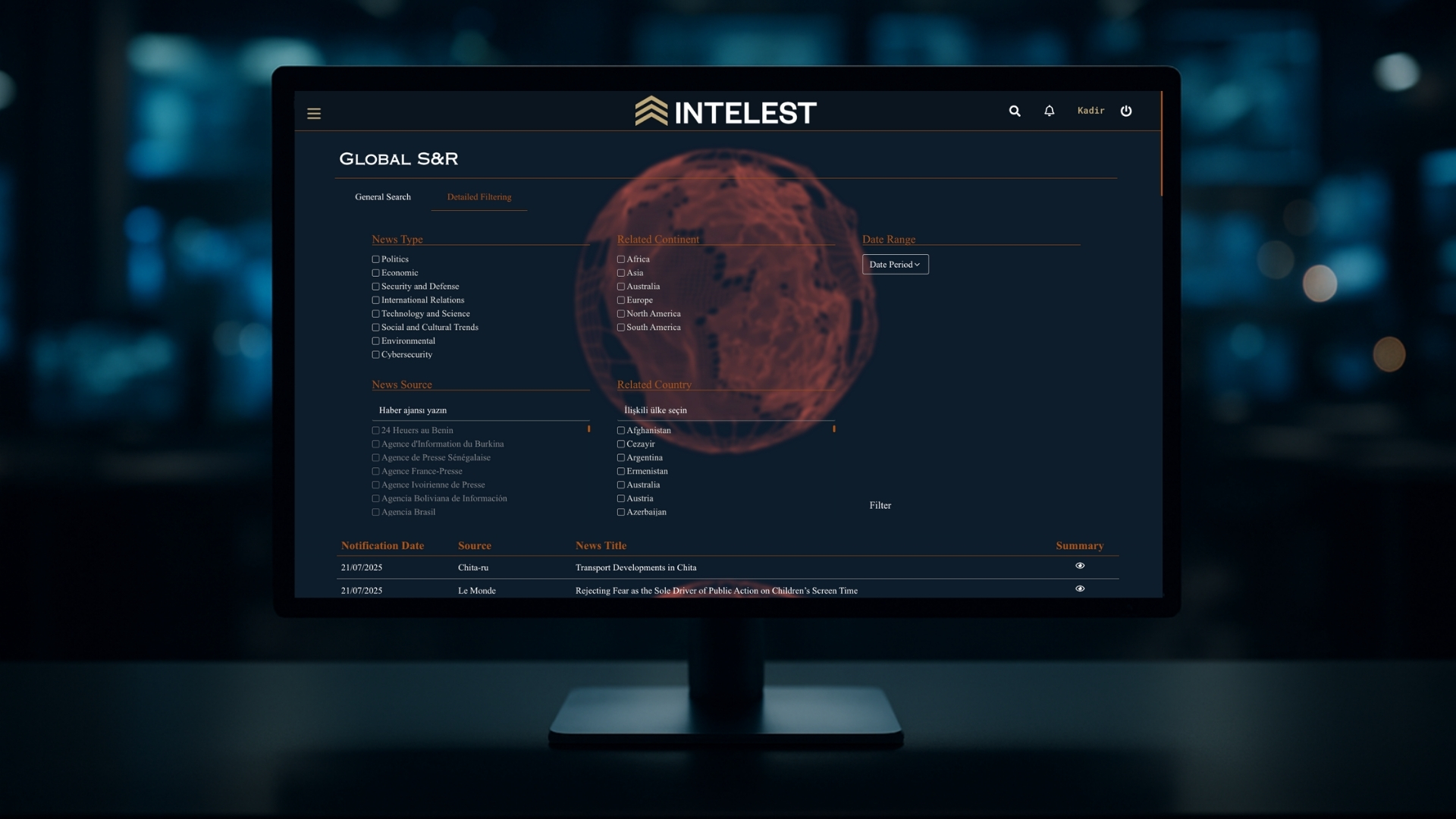1456x819 pixels.
Task: Click the news source list scrollbar
Action: point(589,429)
